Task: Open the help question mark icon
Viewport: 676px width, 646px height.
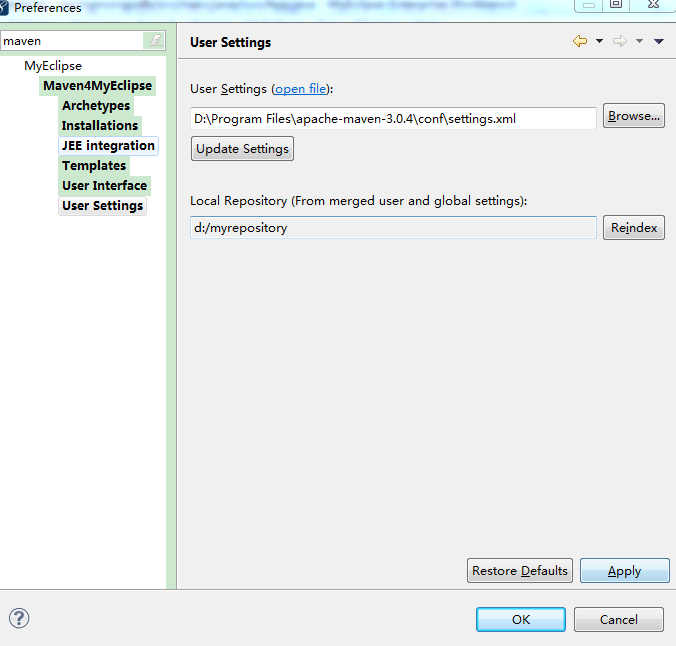Action: [19, 618]
